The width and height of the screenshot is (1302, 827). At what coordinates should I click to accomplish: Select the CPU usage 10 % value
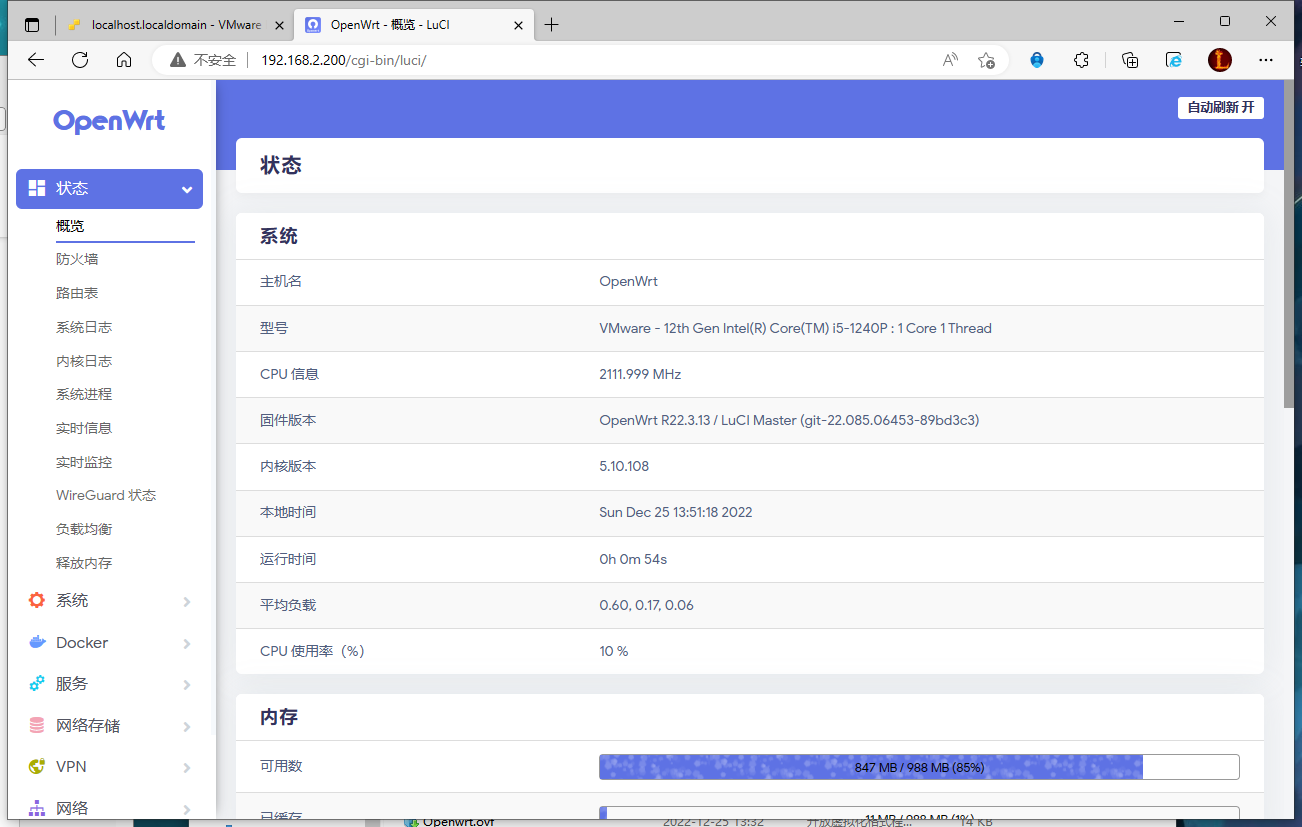click(x=614, y=651)
